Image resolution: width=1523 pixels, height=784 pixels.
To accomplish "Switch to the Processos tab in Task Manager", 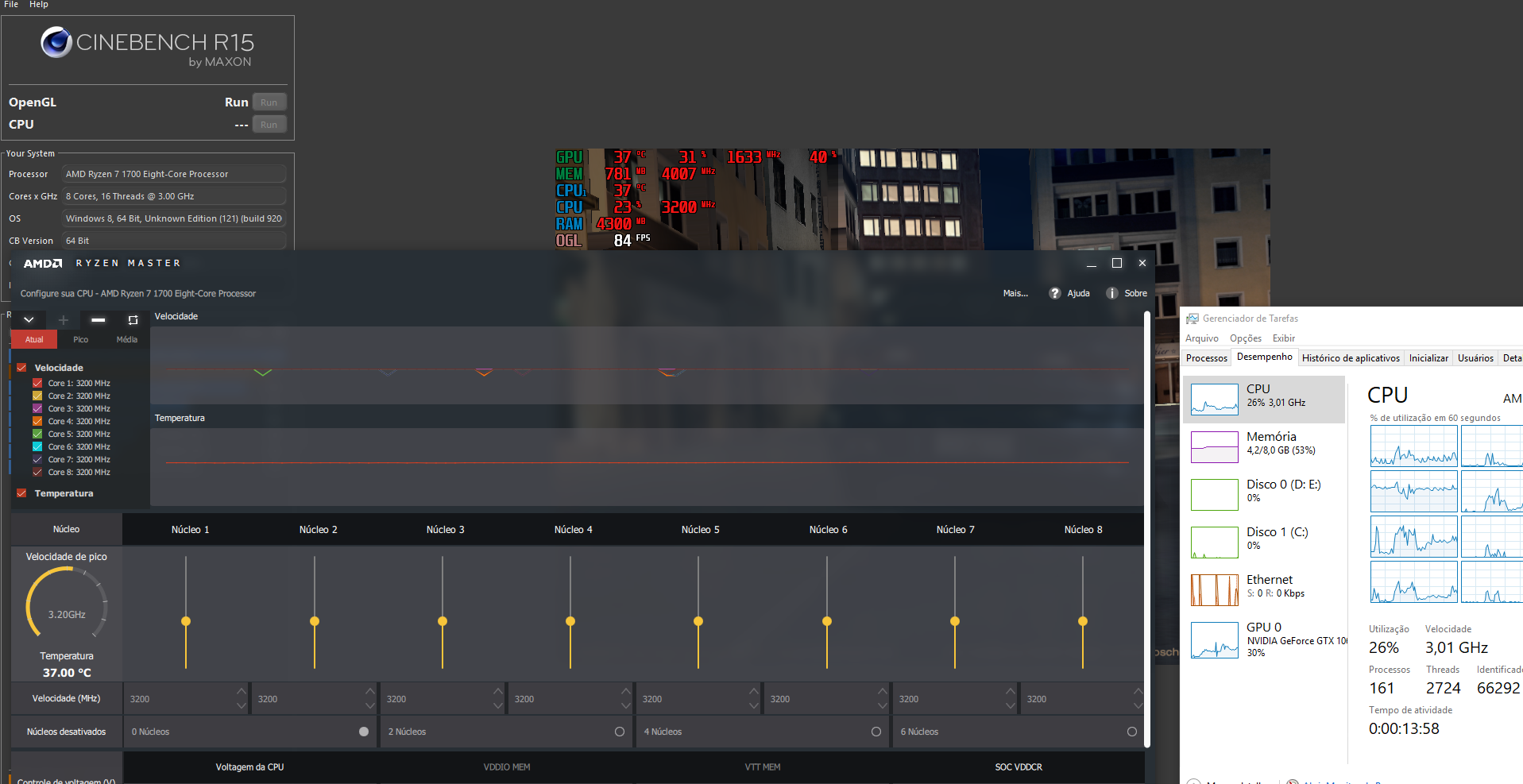I will click(1207, 358).
